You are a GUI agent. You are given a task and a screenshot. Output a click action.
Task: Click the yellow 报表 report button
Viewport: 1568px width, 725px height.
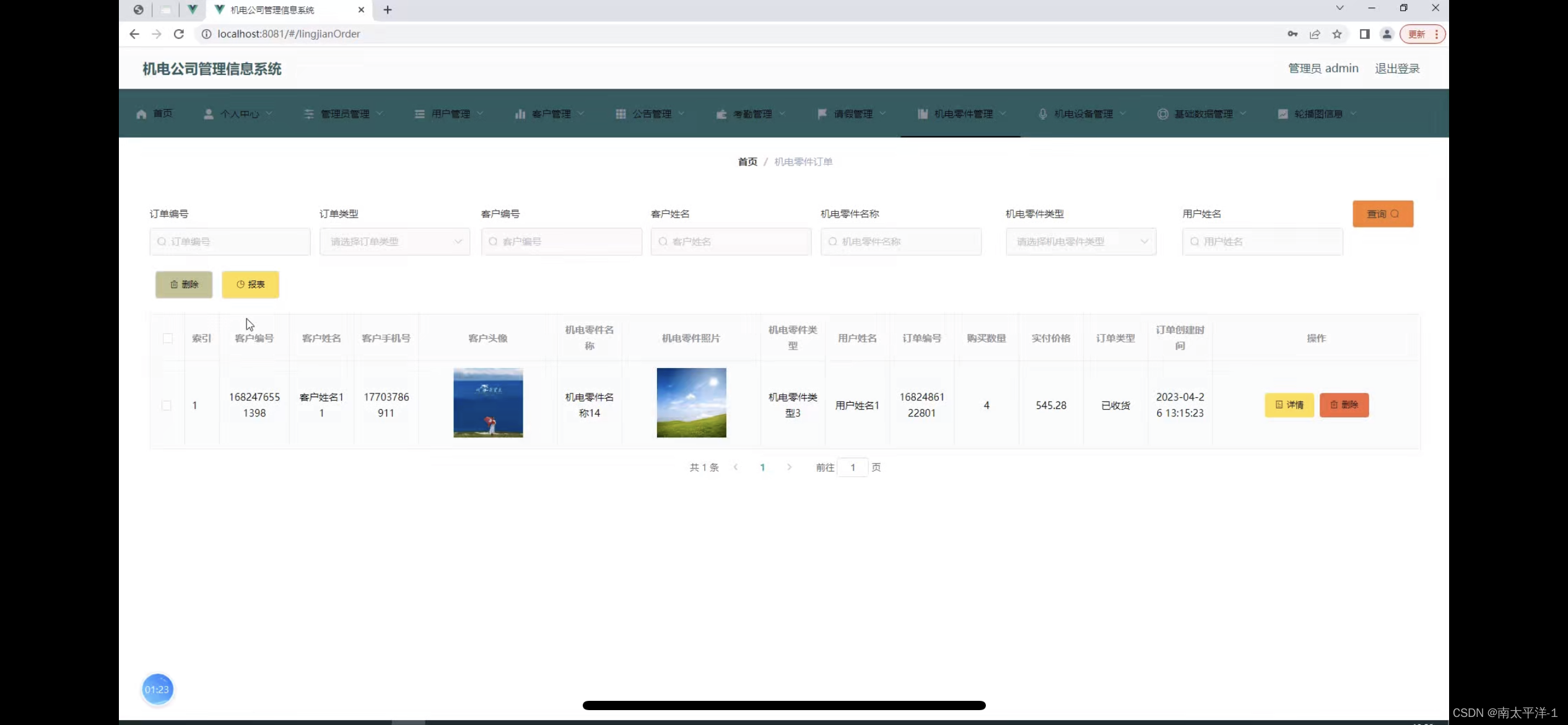coord(251,284)
